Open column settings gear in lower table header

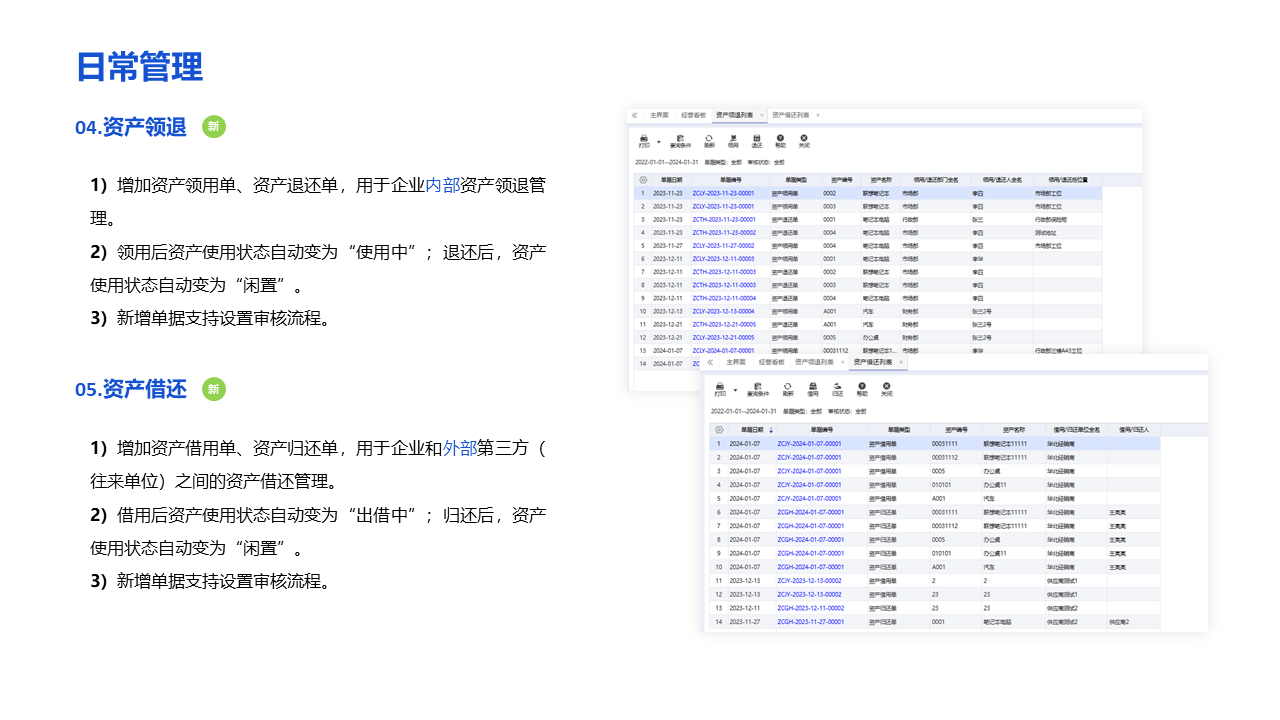[717, 430]
